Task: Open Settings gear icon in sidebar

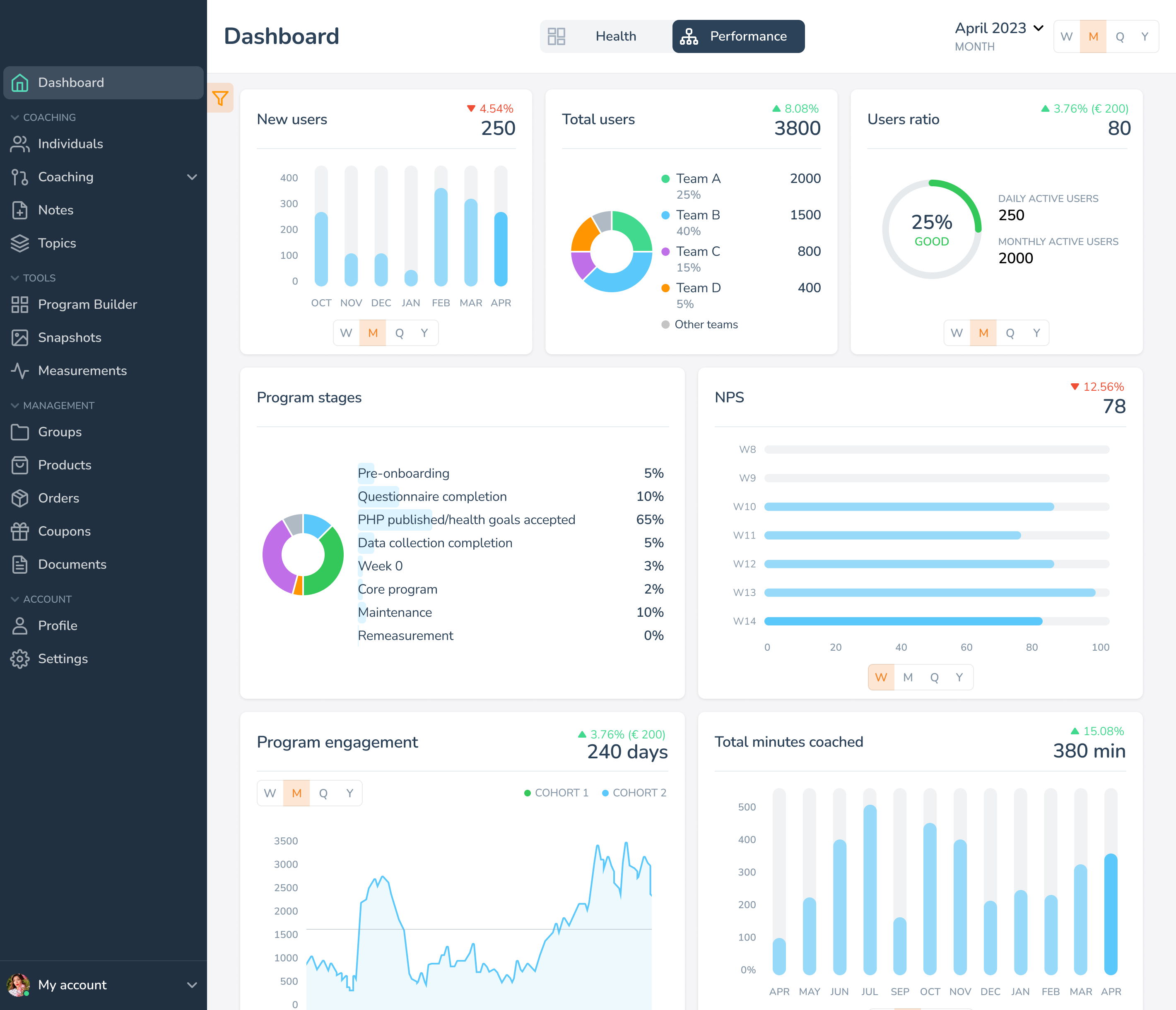Action: [20, 659]
